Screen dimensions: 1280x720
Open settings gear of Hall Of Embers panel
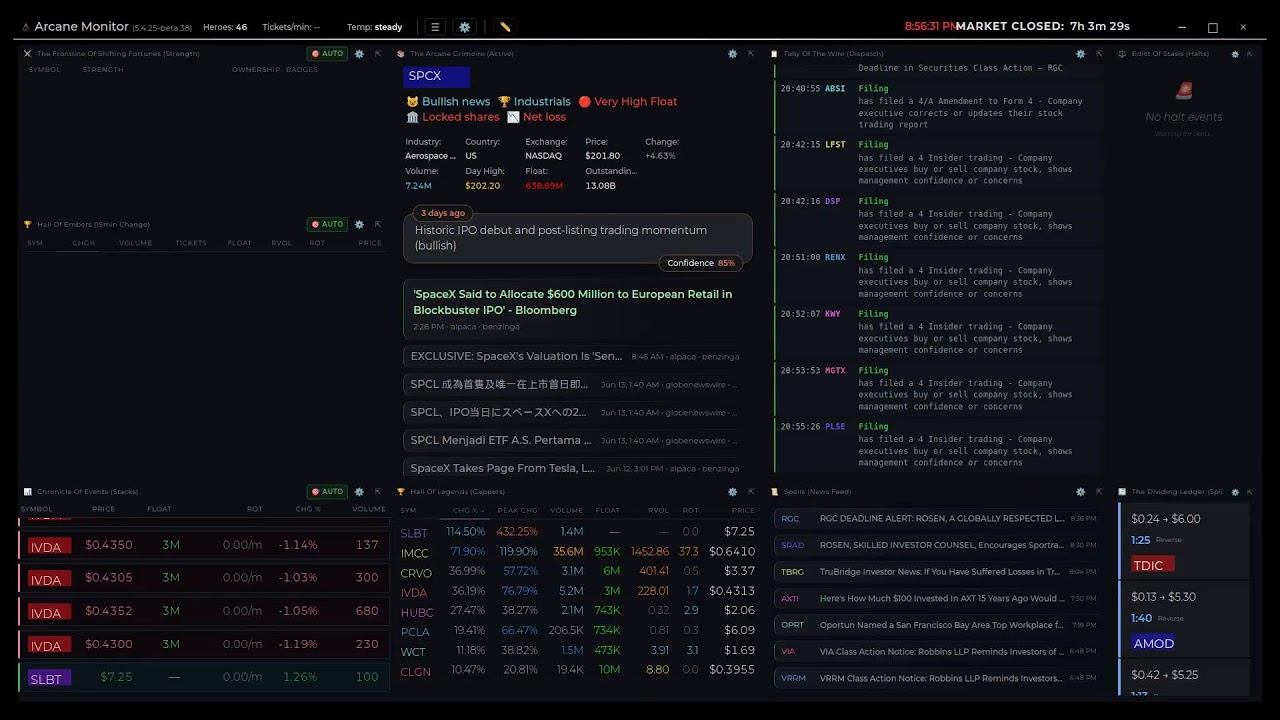(x=359, y=224)
